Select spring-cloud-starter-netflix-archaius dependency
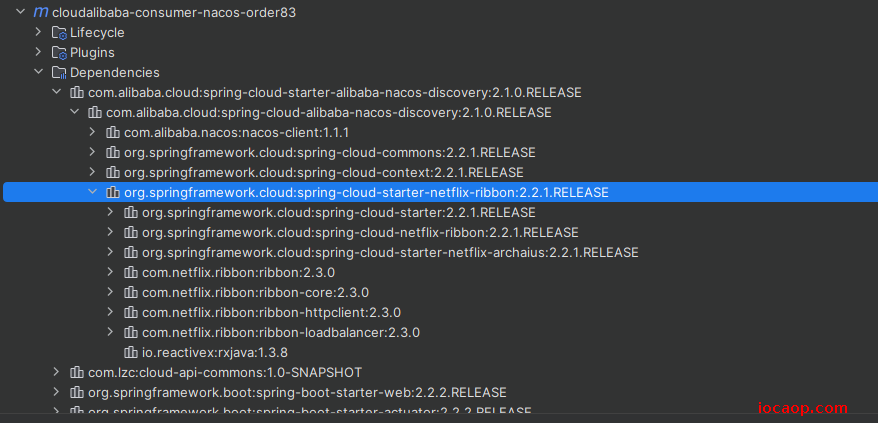878x423 pixels. click(x=390, y=253)
